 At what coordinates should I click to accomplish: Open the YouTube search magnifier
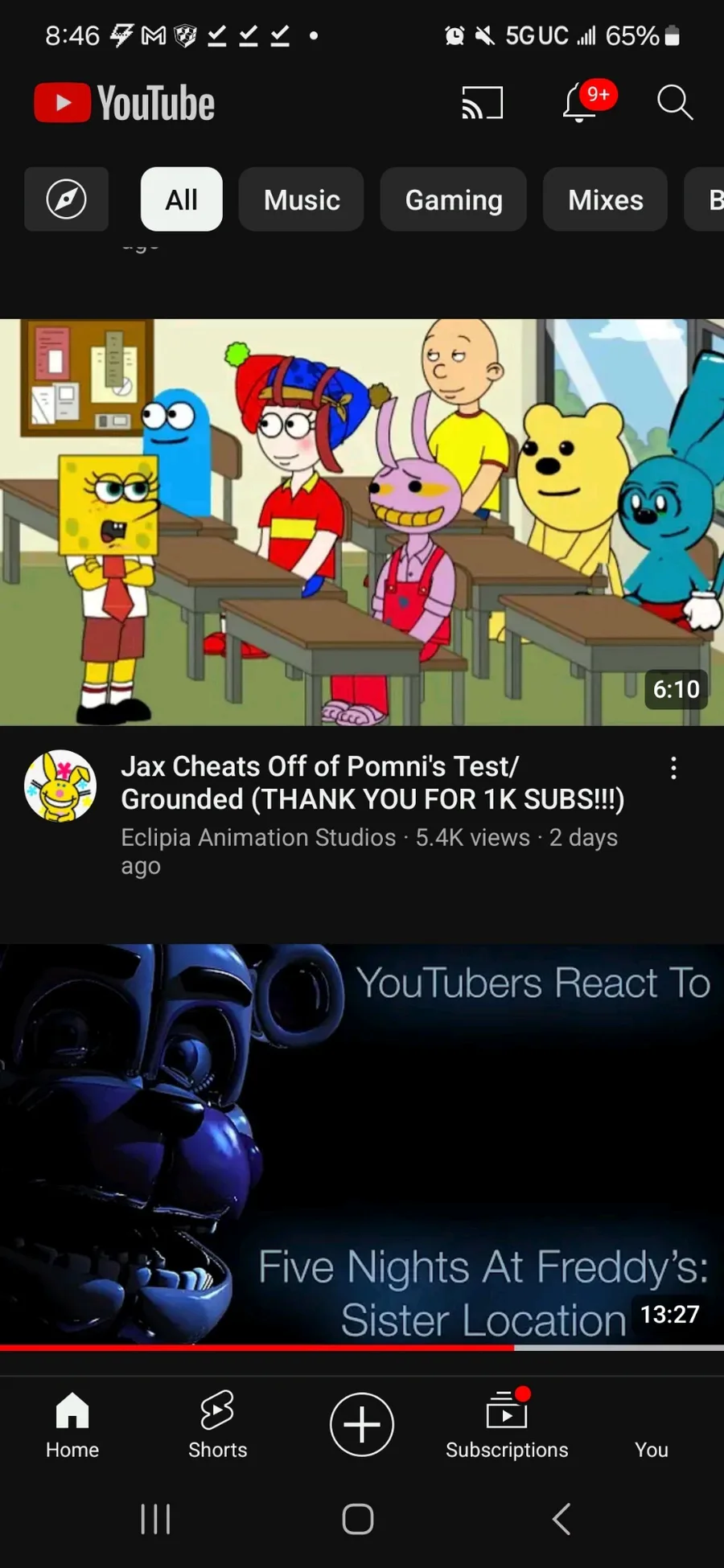(x=674, y=103)
